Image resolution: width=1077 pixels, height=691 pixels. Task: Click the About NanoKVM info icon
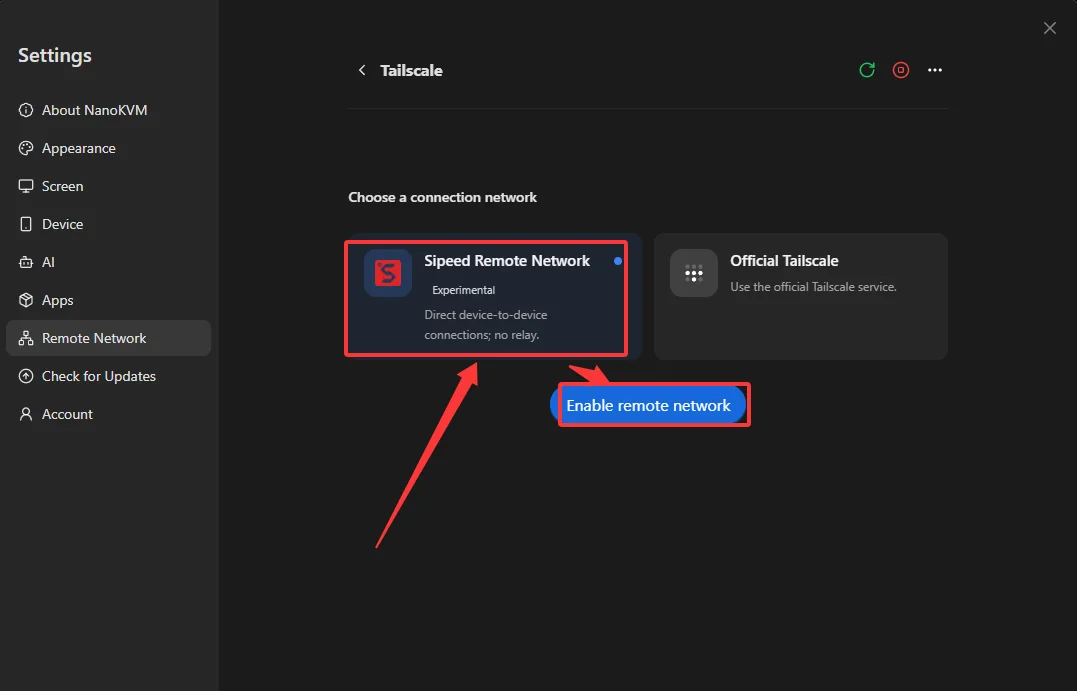(x=26, y=110)
